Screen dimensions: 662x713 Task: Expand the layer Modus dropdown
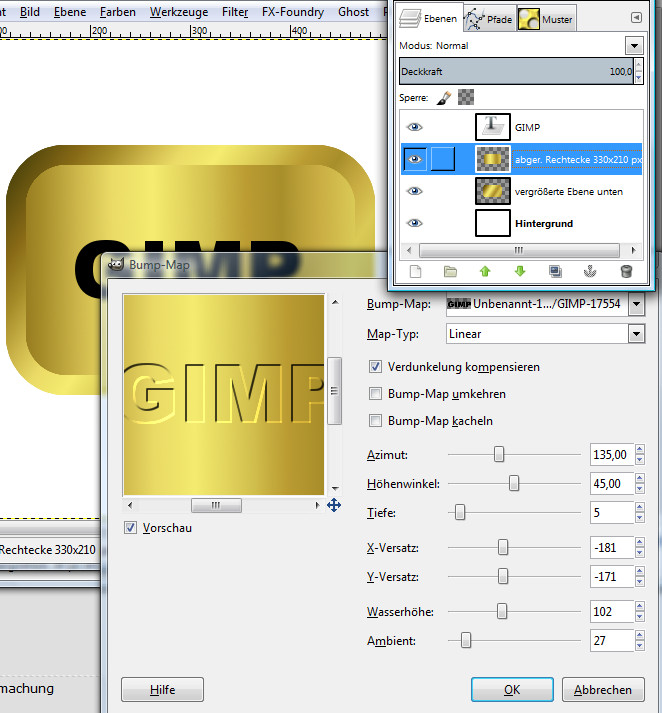[x=633, y=46]
